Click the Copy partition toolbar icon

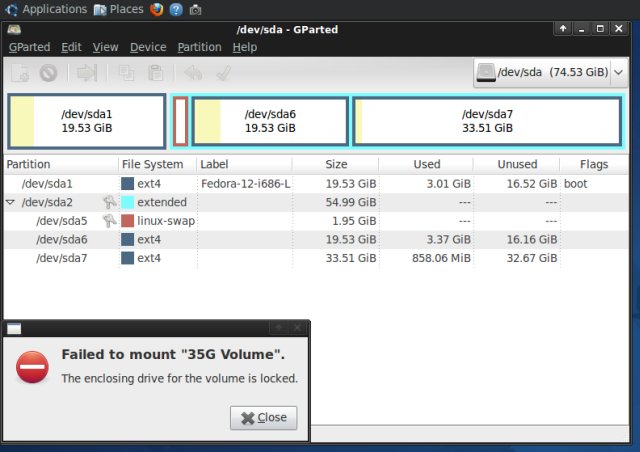click(x=127, y=73)
